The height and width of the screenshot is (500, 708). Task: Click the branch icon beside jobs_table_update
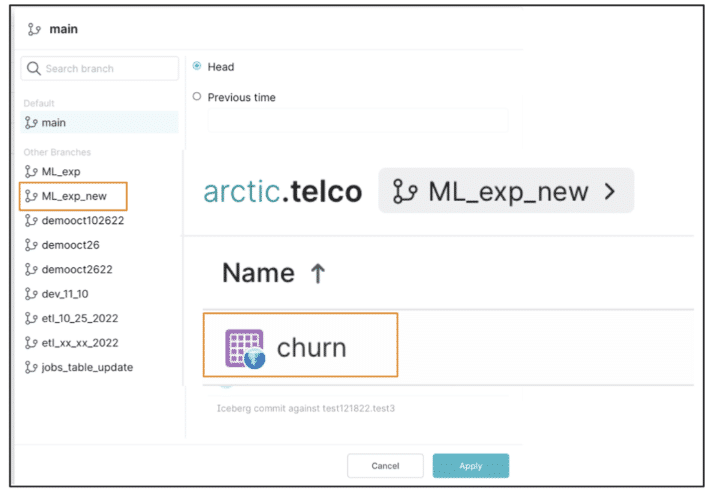[x=31, y=368]
